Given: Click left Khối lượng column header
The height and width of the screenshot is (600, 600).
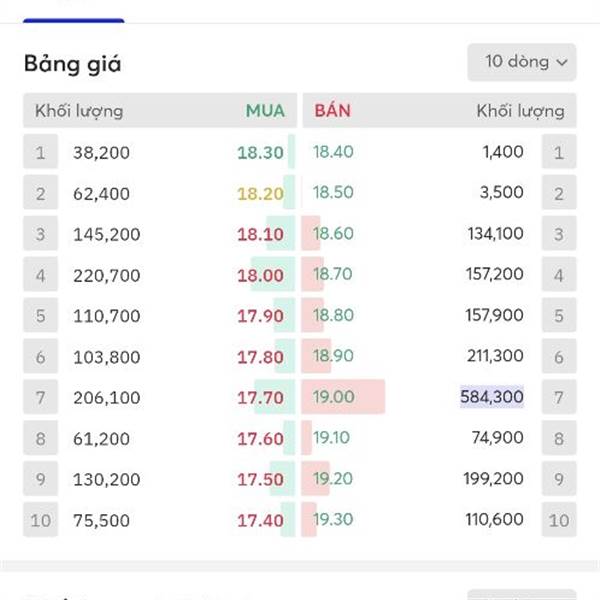Looking at the screenshot, I should tap(79, 111).
